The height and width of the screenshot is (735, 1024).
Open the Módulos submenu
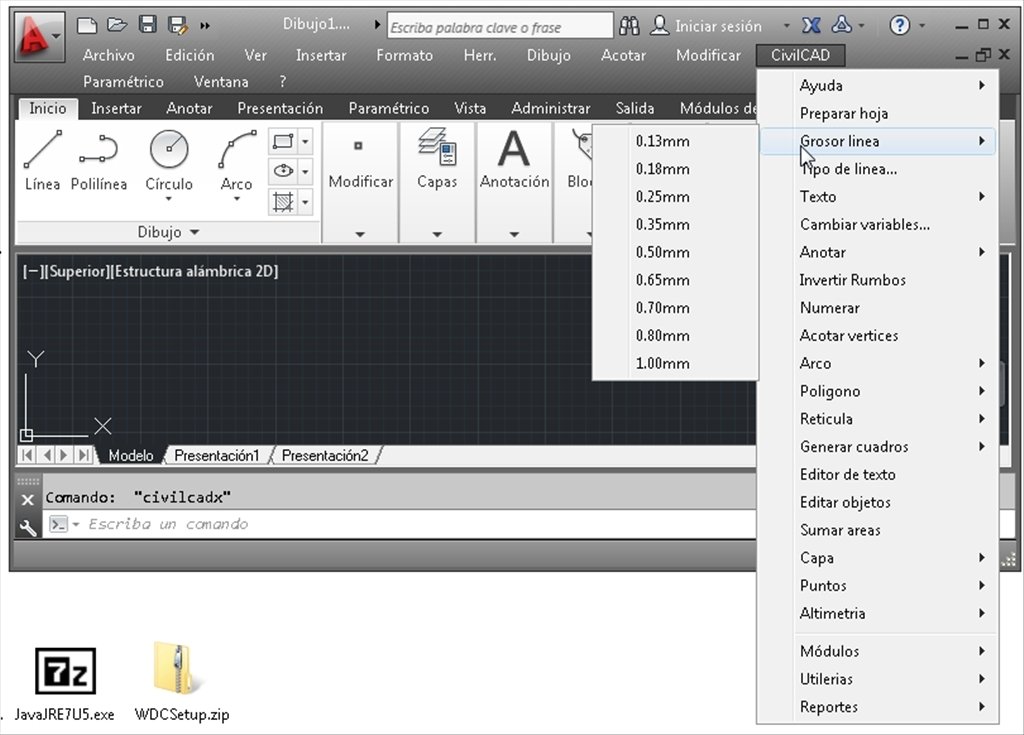(x=878, y=651)
